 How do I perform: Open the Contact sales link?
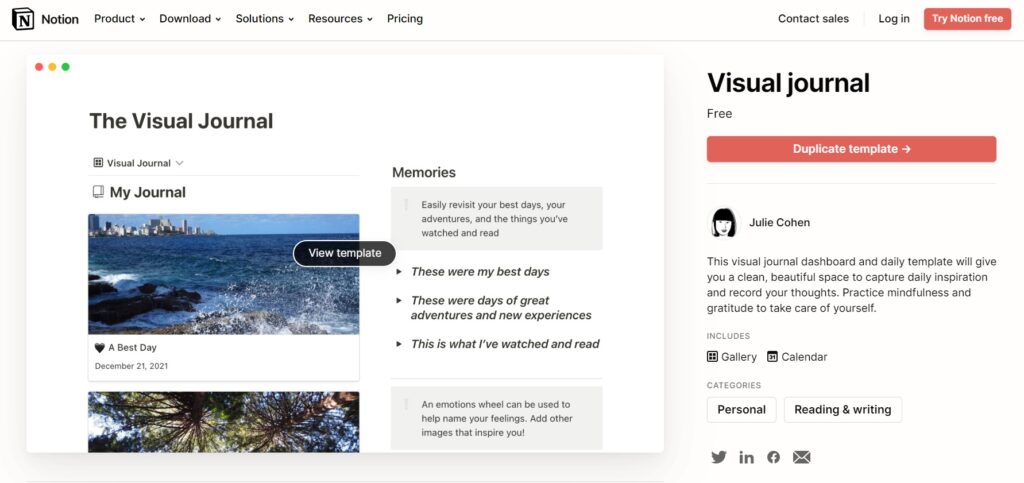coord(813,19)
